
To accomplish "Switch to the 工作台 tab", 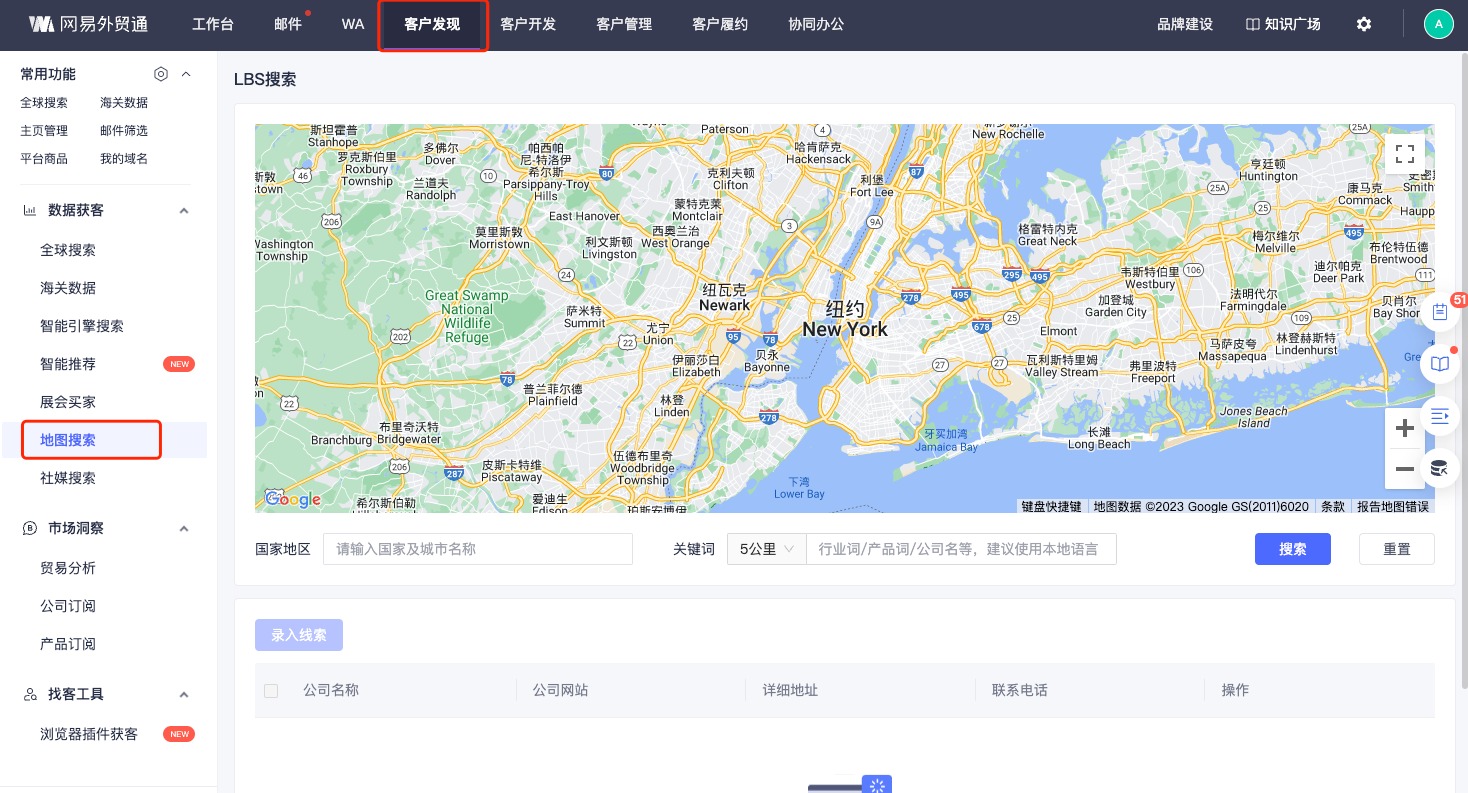I will (213, 24).
